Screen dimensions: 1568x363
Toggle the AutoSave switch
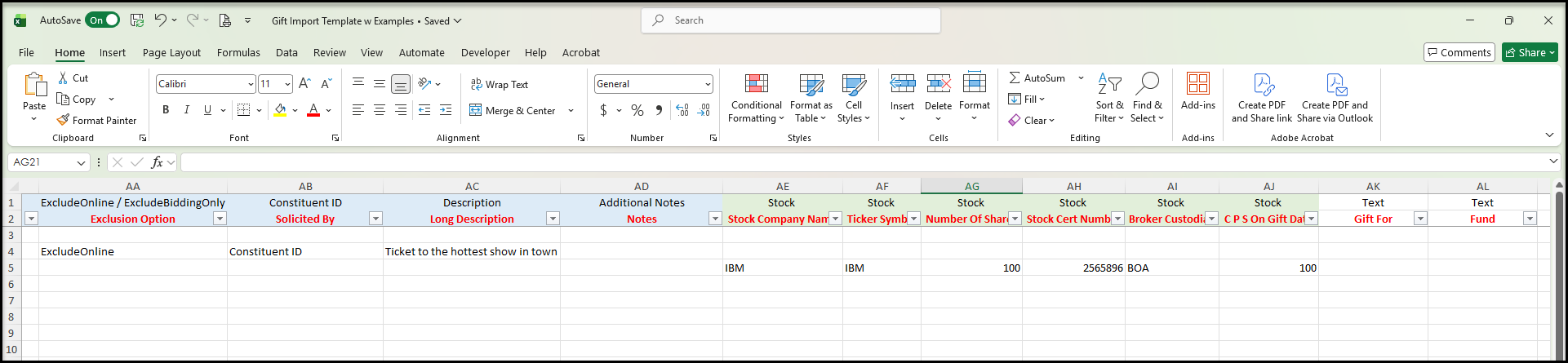tap(103, 20)
